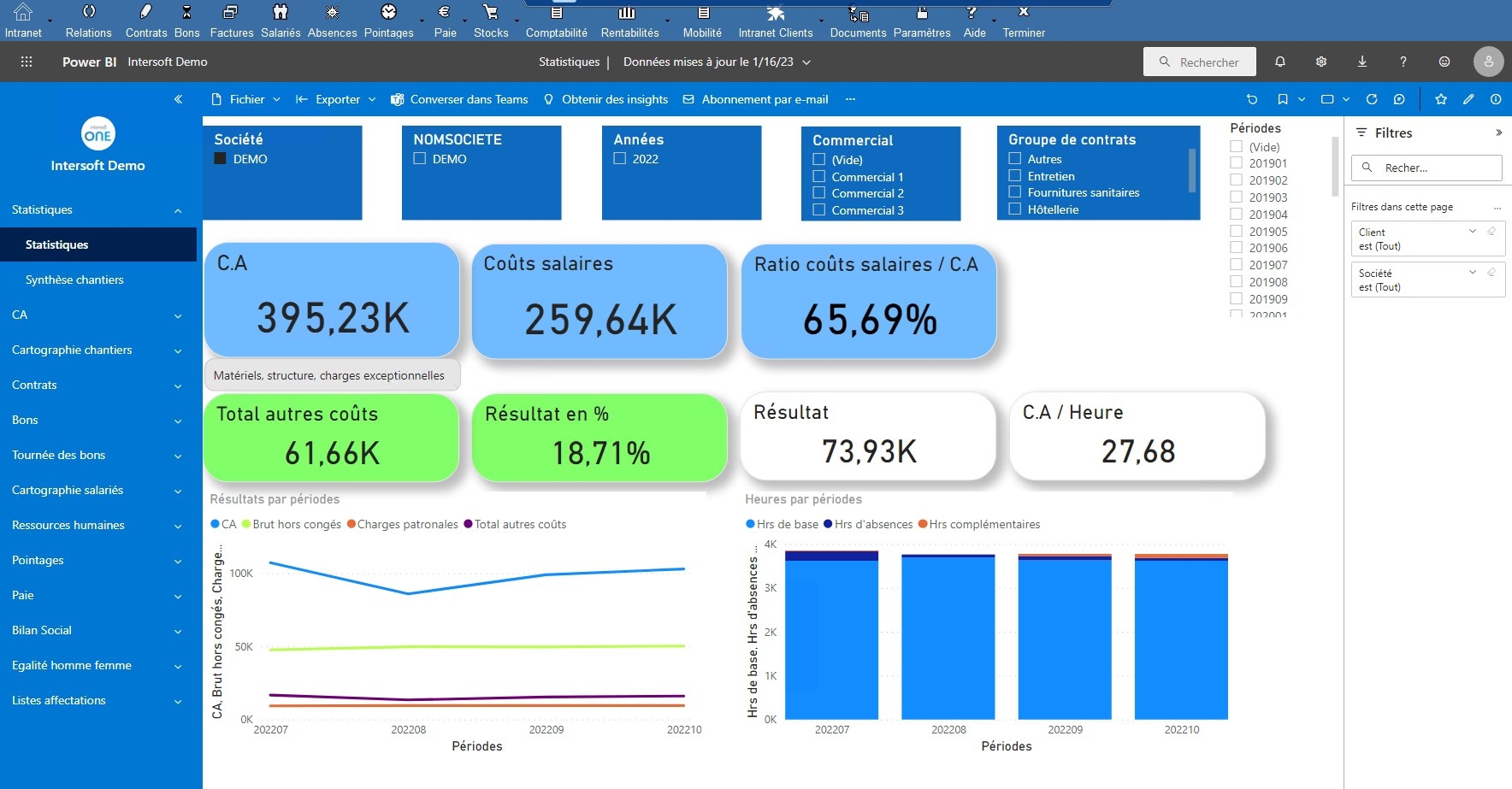Tick the 2022 Années checkbox
The image size is (1512, 789).
(x=619, y=159)
